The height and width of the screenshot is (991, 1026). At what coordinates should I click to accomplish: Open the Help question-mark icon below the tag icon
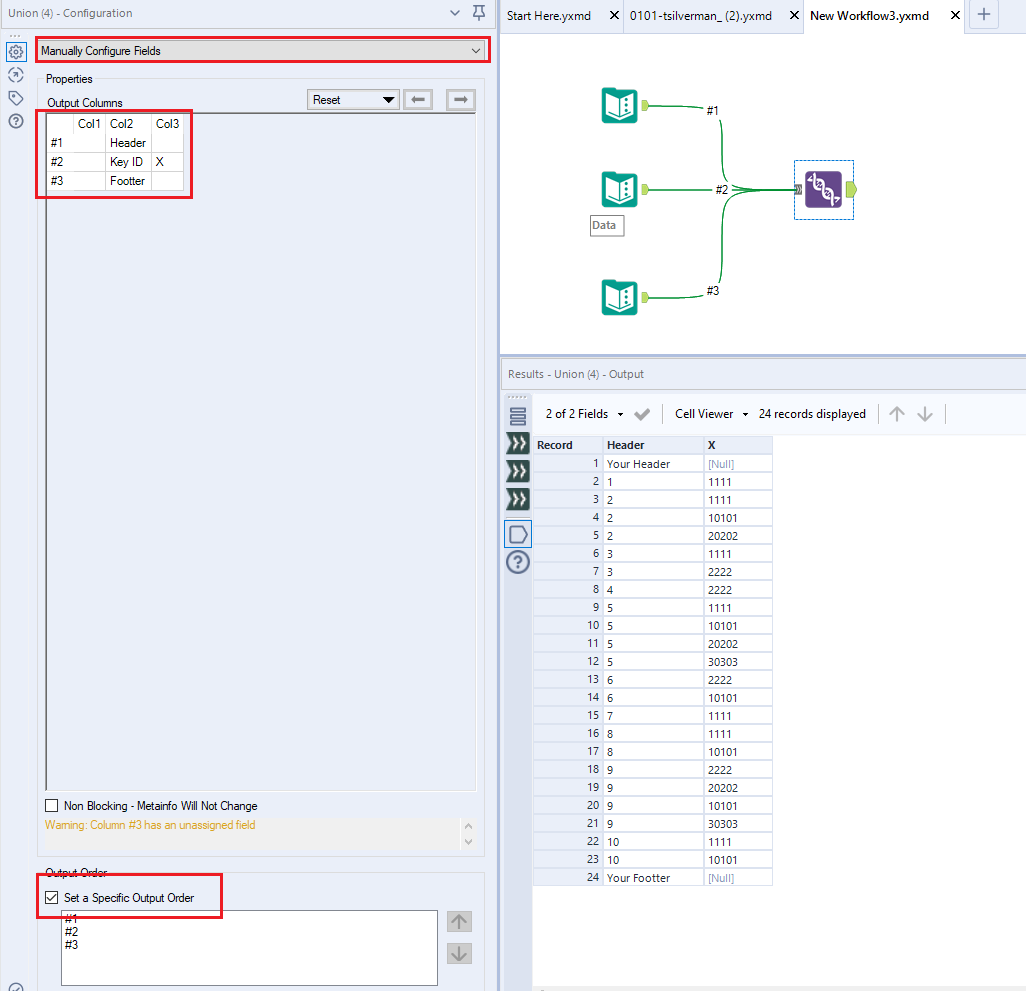[16, 121]
